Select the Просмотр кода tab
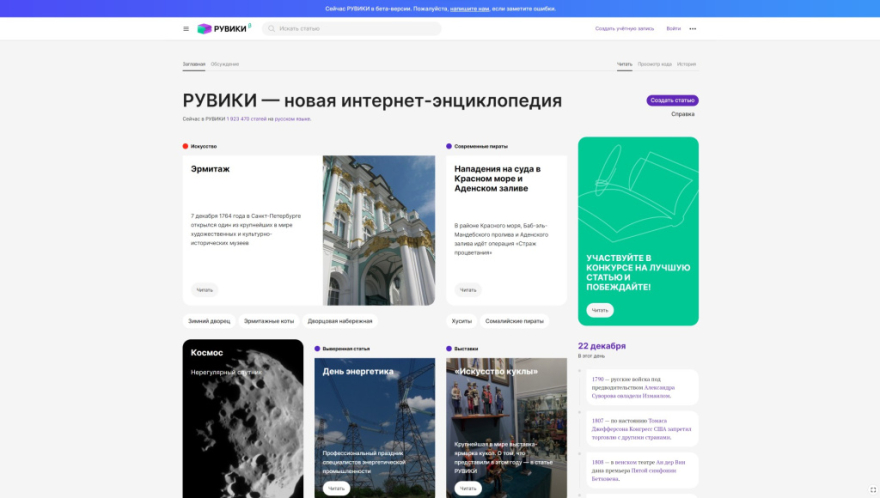The height and width of the screenshot is (498, 880). click(x=654, y=64)
